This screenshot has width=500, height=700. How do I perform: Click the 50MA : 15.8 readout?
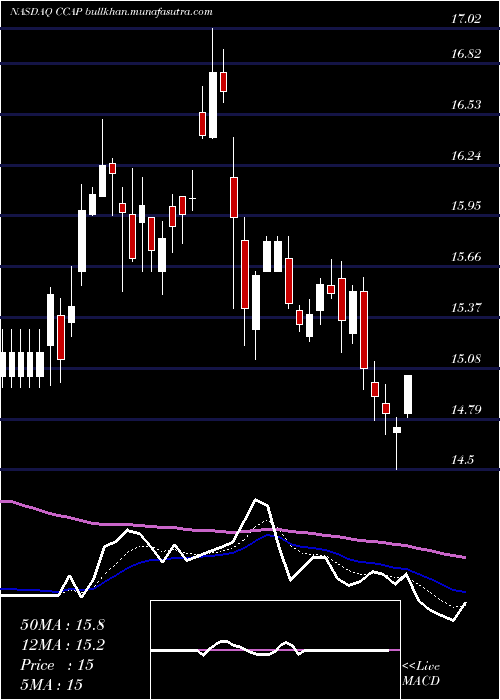62,625
